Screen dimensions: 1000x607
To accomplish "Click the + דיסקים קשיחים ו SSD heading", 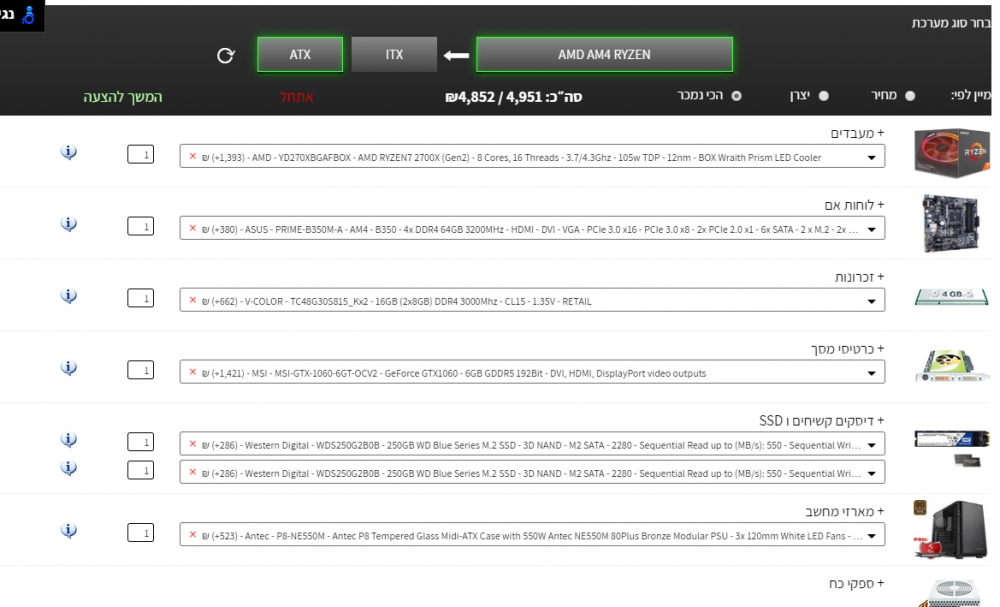I will (x=821, y=421).
